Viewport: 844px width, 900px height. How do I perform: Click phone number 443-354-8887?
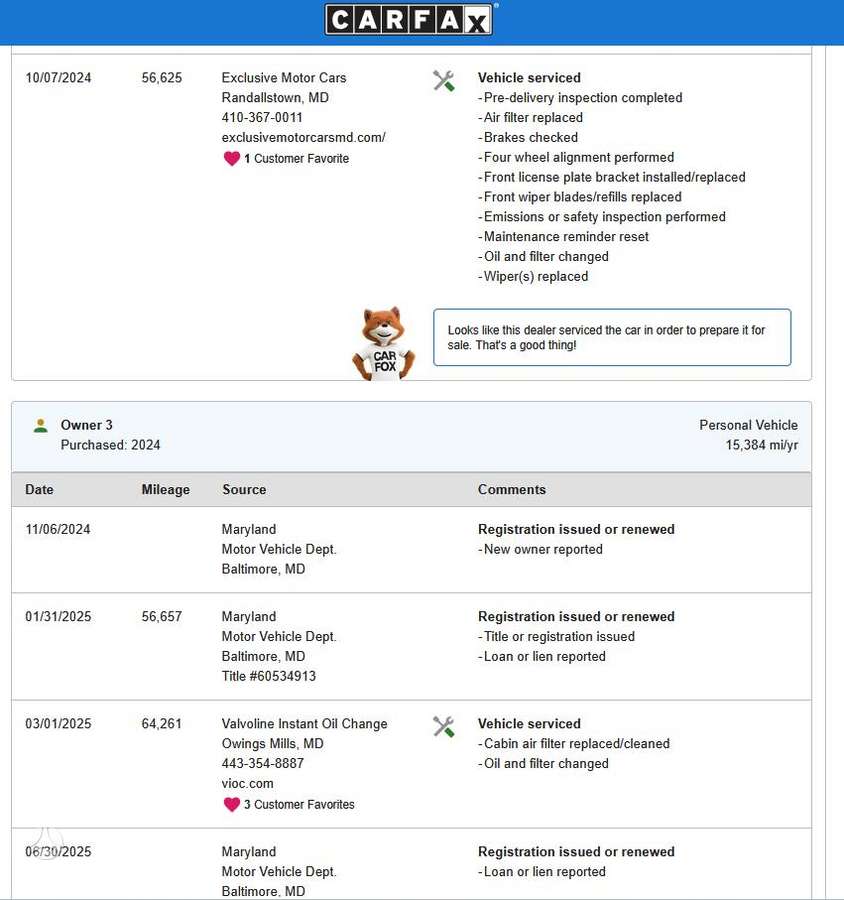click(x=262, y=763)
